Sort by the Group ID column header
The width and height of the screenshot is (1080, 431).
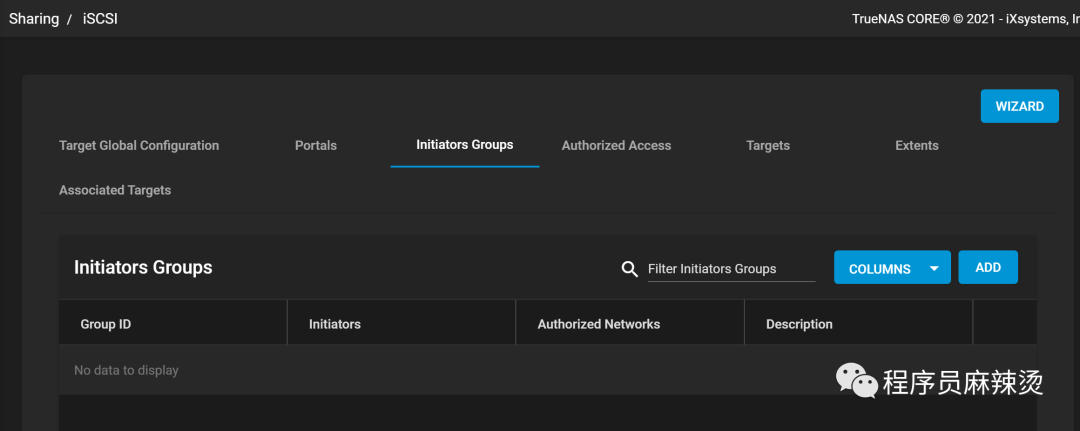click(106, 324)
